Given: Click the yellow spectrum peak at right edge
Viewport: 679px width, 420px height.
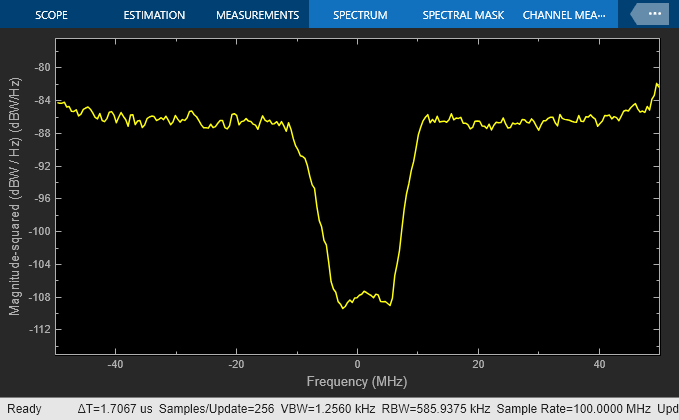Looking at the screenshot, I should click(x=657, y=84).
